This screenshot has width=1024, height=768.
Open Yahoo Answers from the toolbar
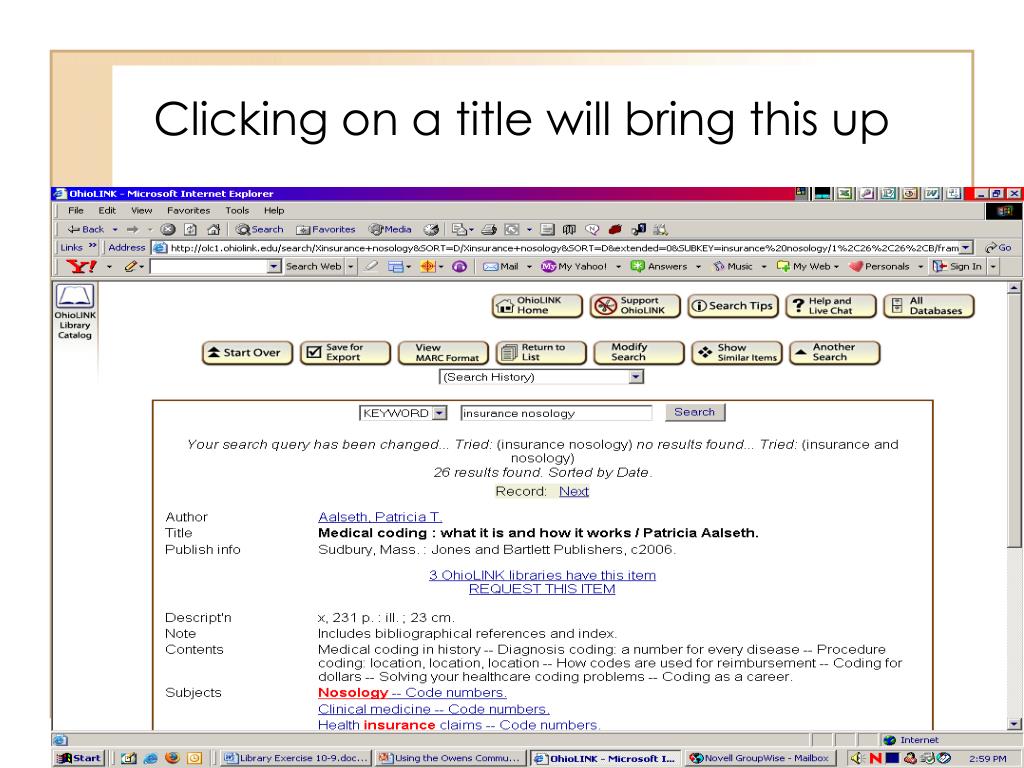click(x=659, y=266)
